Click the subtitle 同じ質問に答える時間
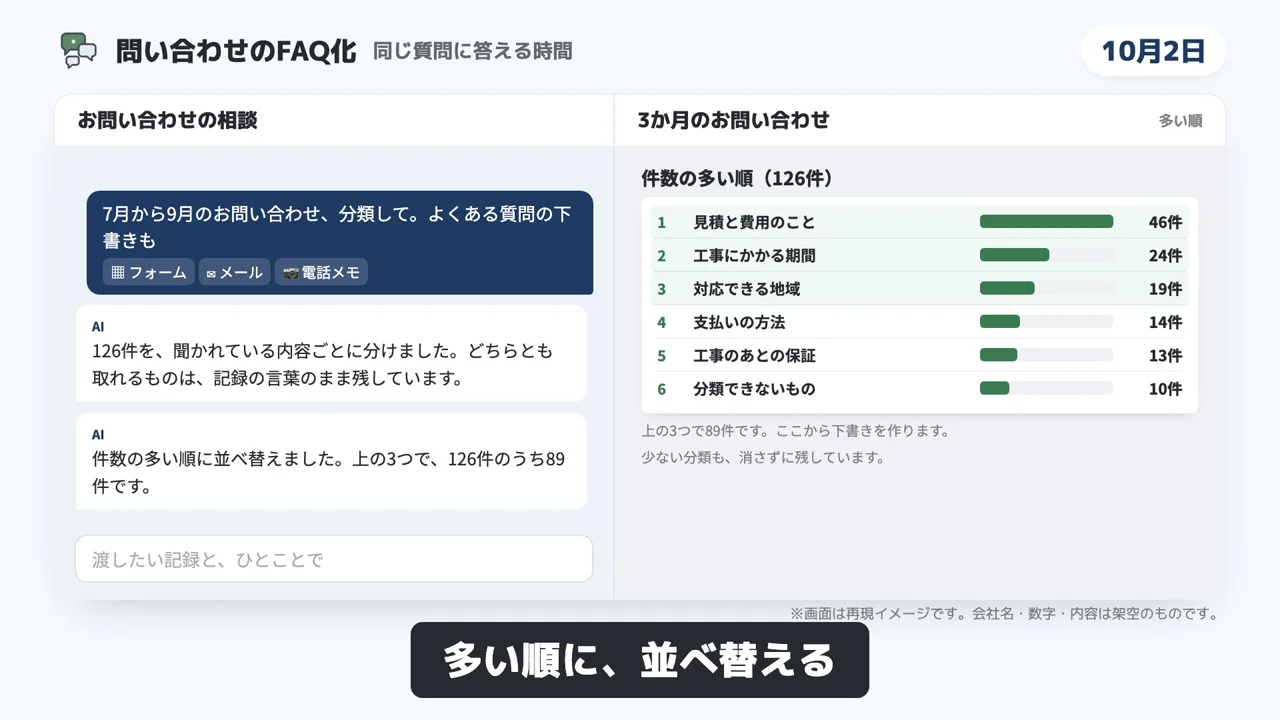Image resolution: width=1280 pixels, height=720 pixels. point(472,51)
